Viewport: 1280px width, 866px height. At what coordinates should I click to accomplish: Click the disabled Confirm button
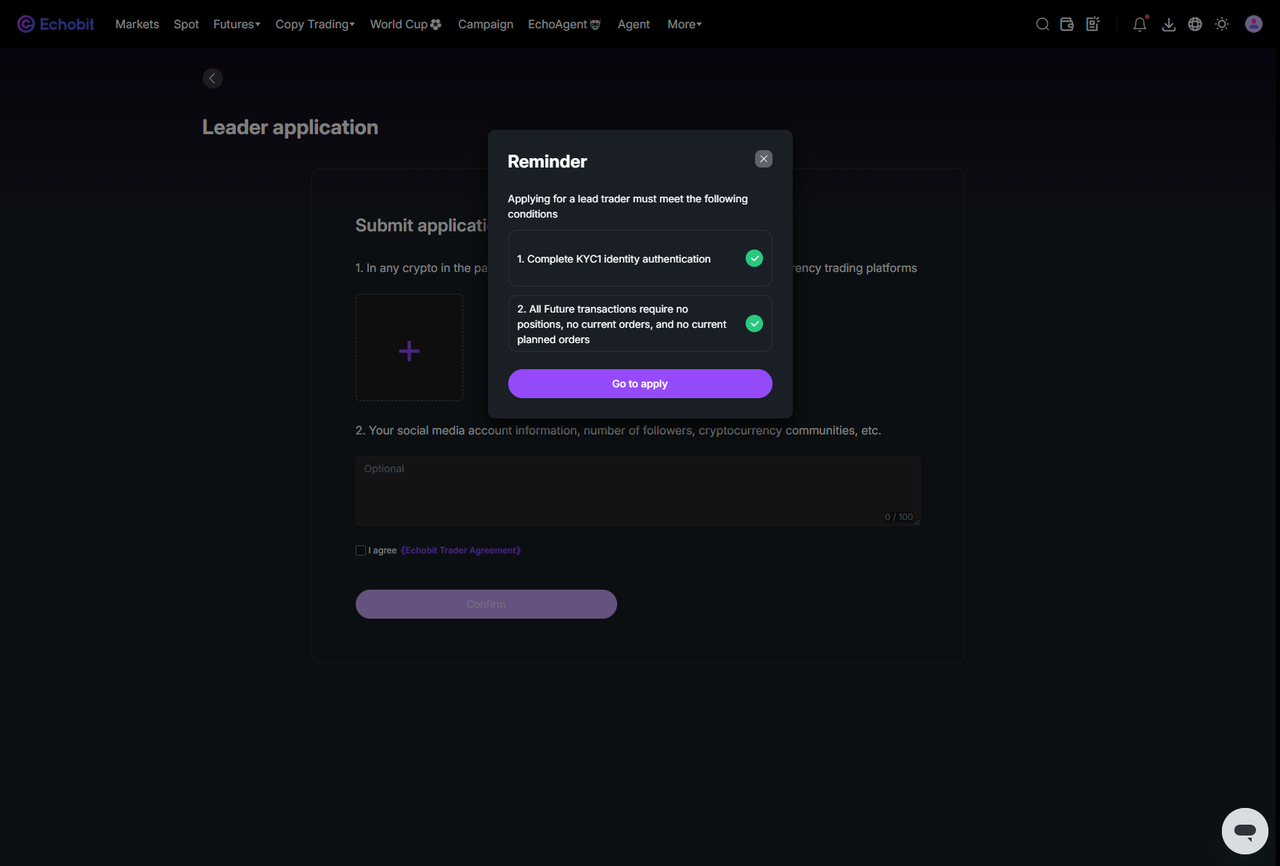point(486,604)
